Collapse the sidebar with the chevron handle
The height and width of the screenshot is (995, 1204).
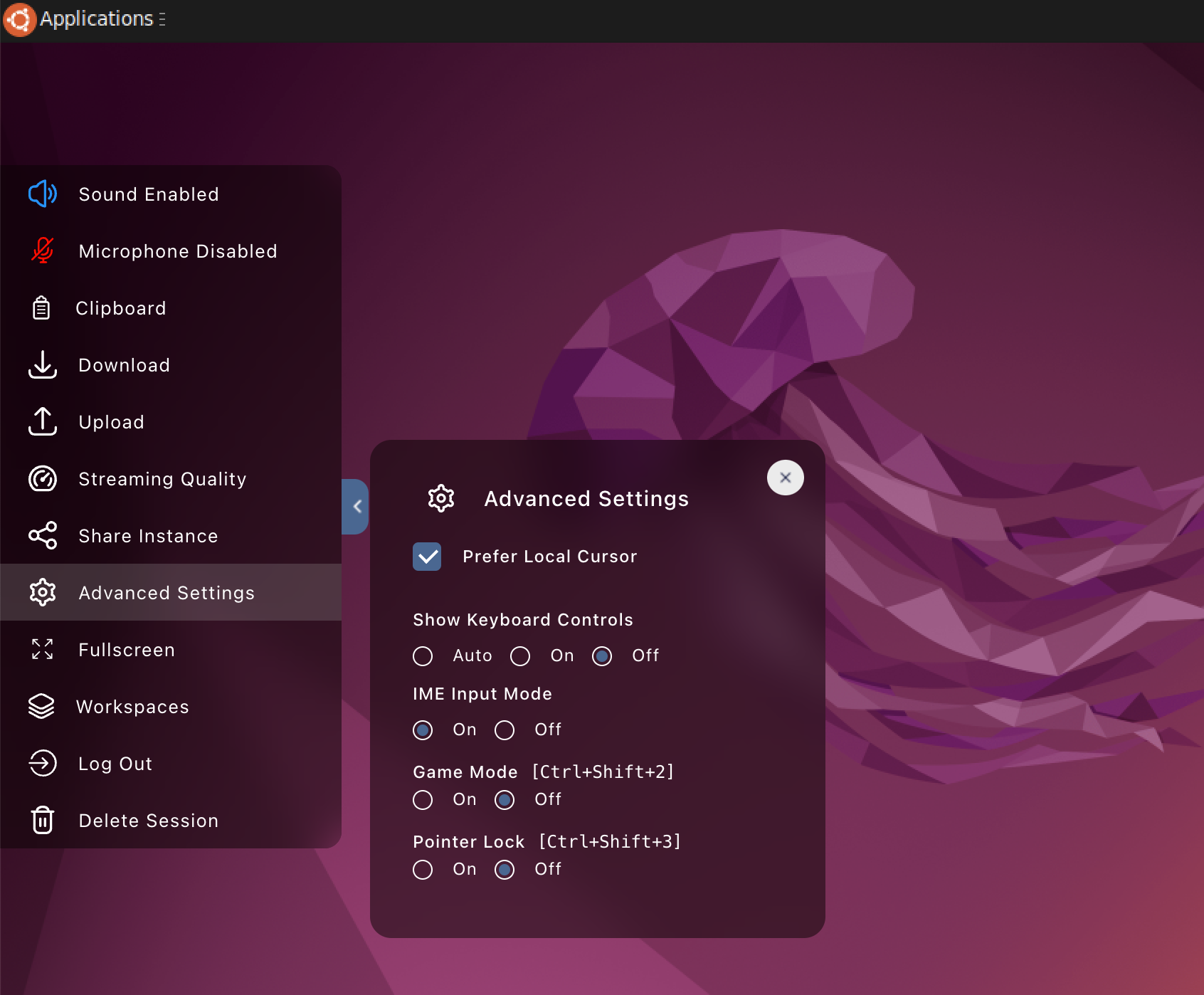point(356,507)
